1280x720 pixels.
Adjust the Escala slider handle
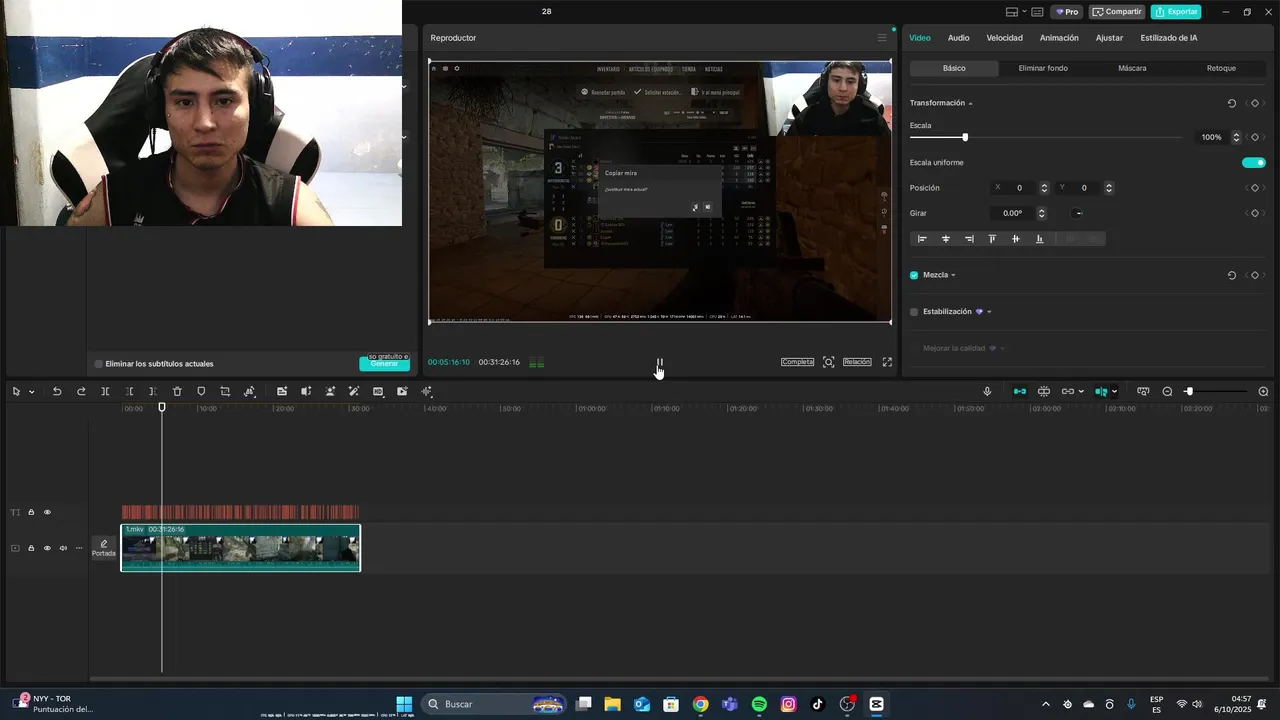[x=965, y=137]
